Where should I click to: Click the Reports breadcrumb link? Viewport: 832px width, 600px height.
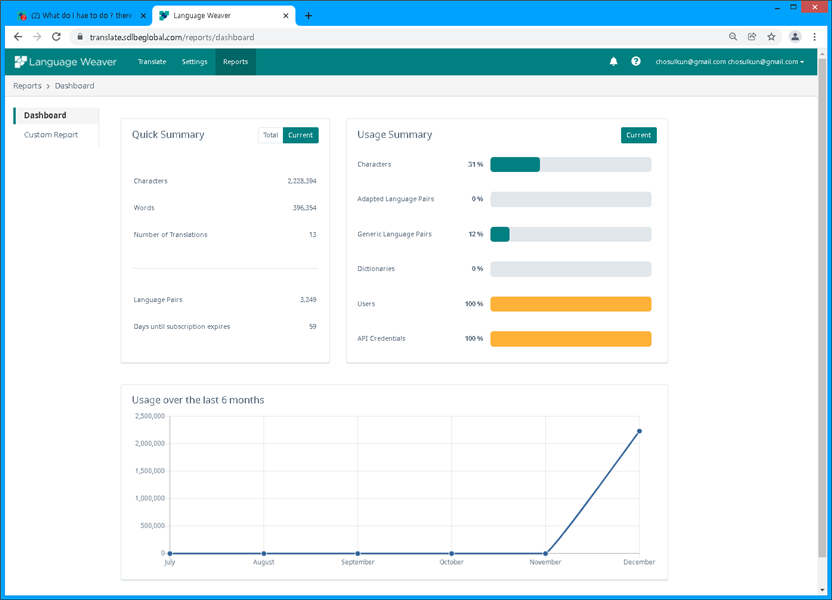point(26,86)
